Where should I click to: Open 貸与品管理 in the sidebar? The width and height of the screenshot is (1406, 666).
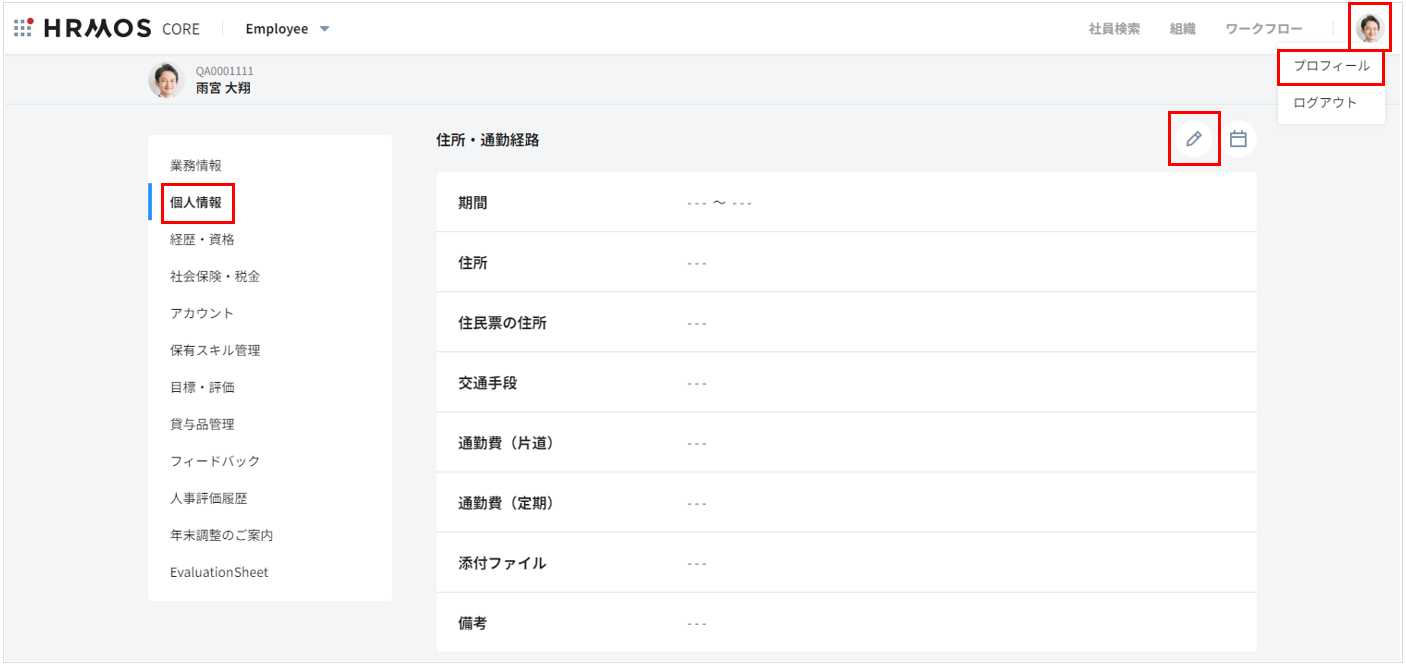coord(202,424)
